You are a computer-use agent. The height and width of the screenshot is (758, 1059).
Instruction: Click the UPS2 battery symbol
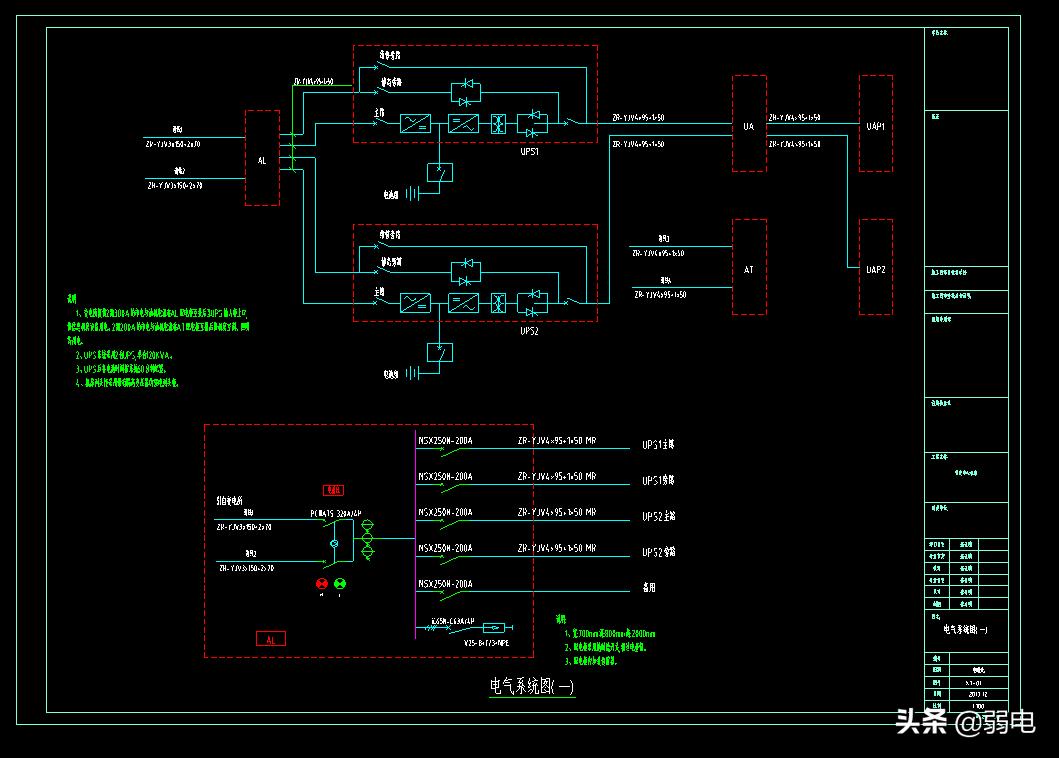pos(411,374)
